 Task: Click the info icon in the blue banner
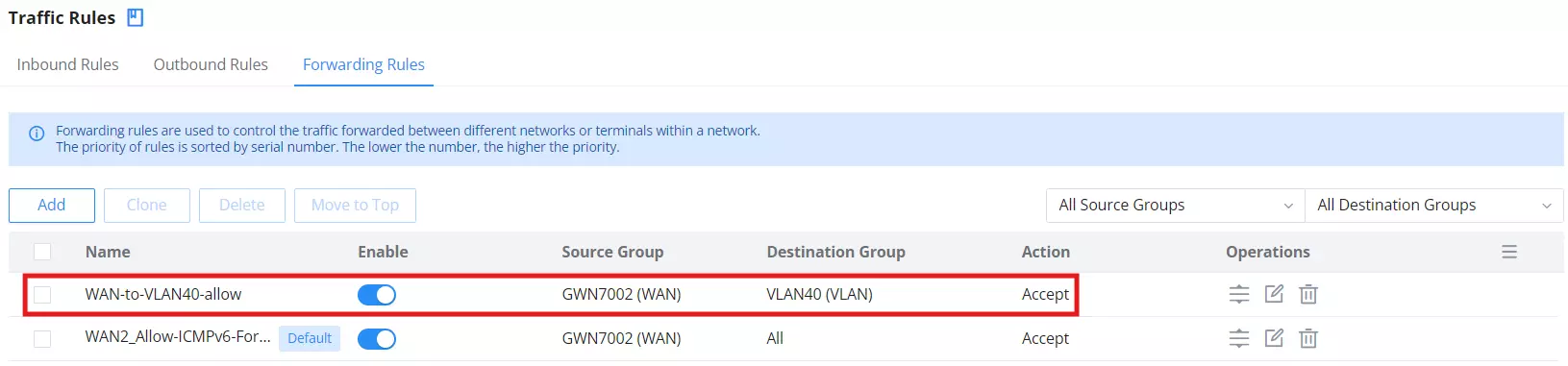point(37,134)
